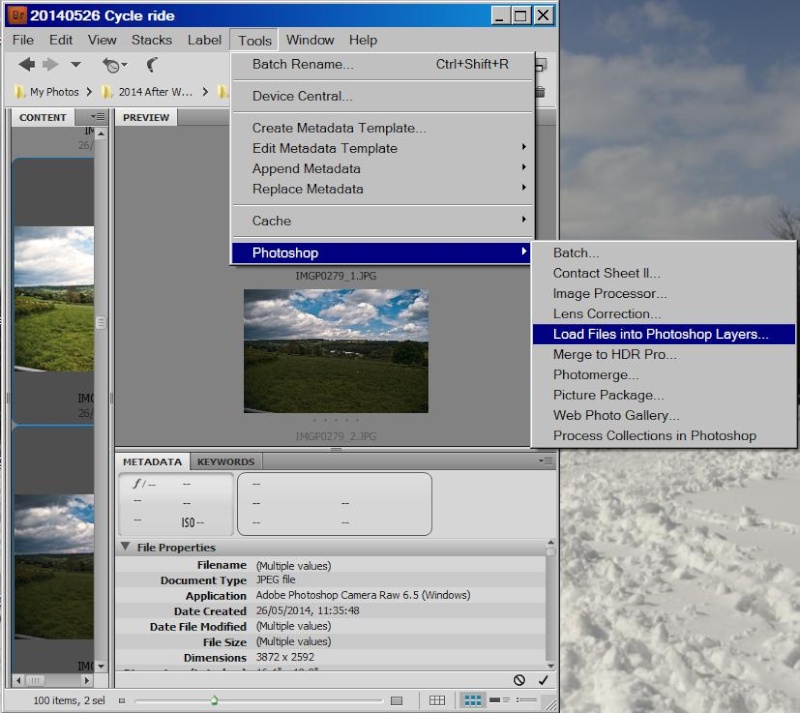Click the IMGP0279_1.JPG preview image
Image resolution: width=800 pixels, height=713 pixels.
point(336,351)
